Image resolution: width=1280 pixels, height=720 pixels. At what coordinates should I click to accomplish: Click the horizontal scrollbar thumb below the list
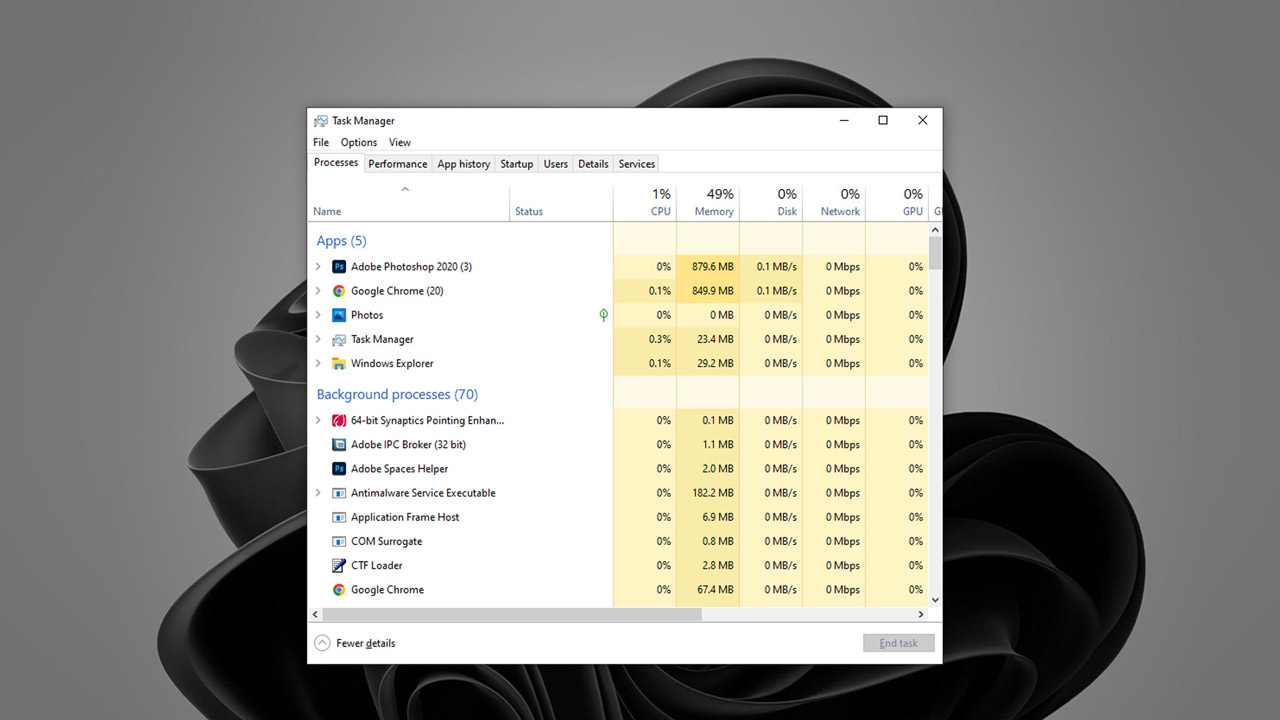[512, 614]
